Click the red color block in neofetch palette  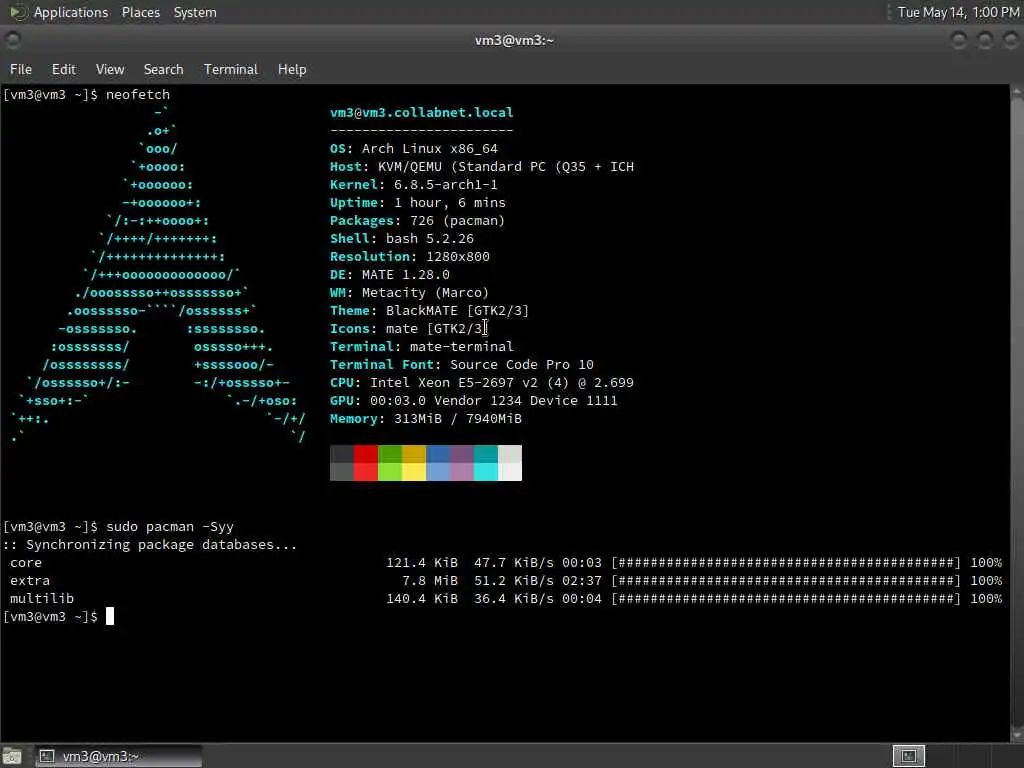click(366, 463)
